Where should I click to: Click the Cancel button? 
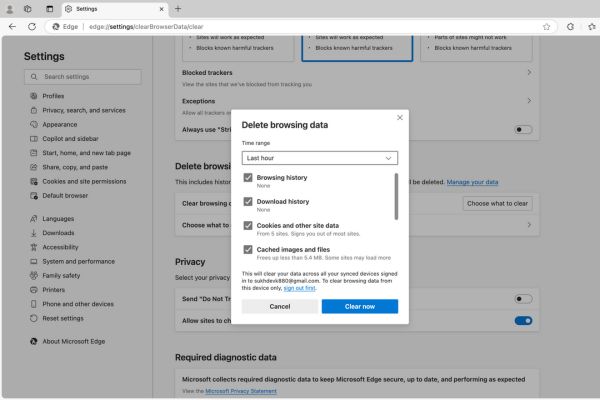point(280,306)
